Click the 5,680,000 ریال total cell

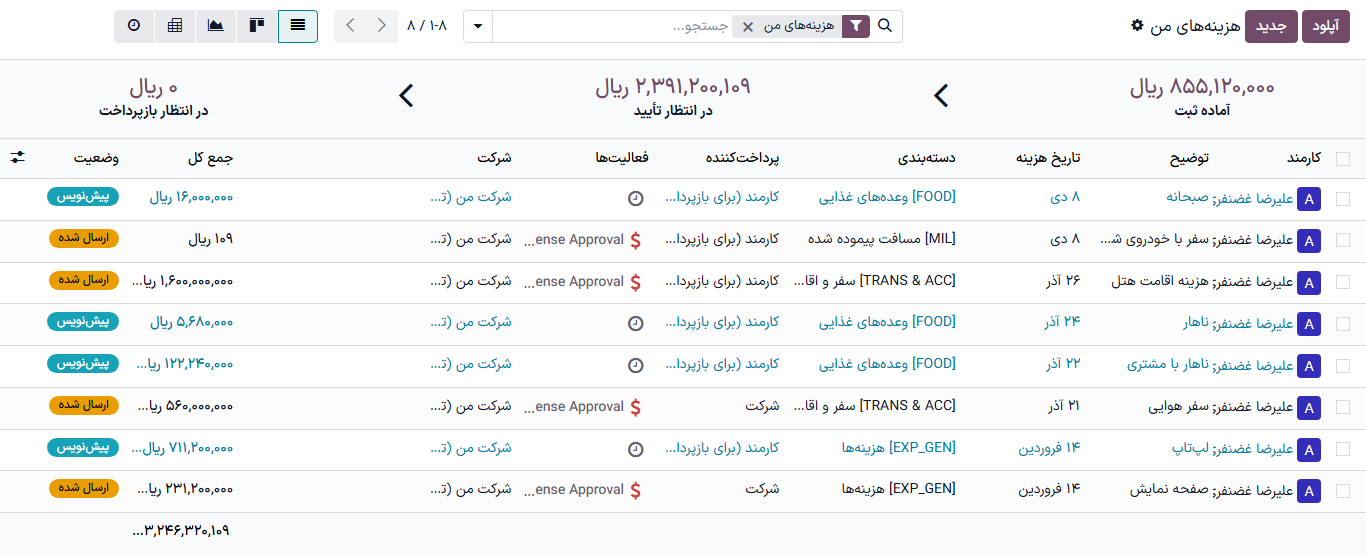tap(191, 322)
